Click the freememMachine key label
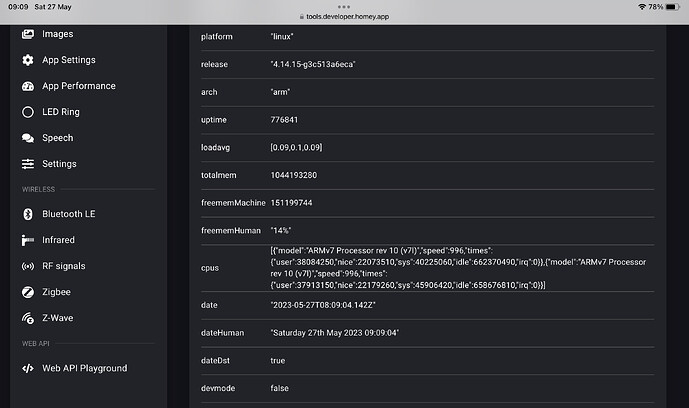 233,202
